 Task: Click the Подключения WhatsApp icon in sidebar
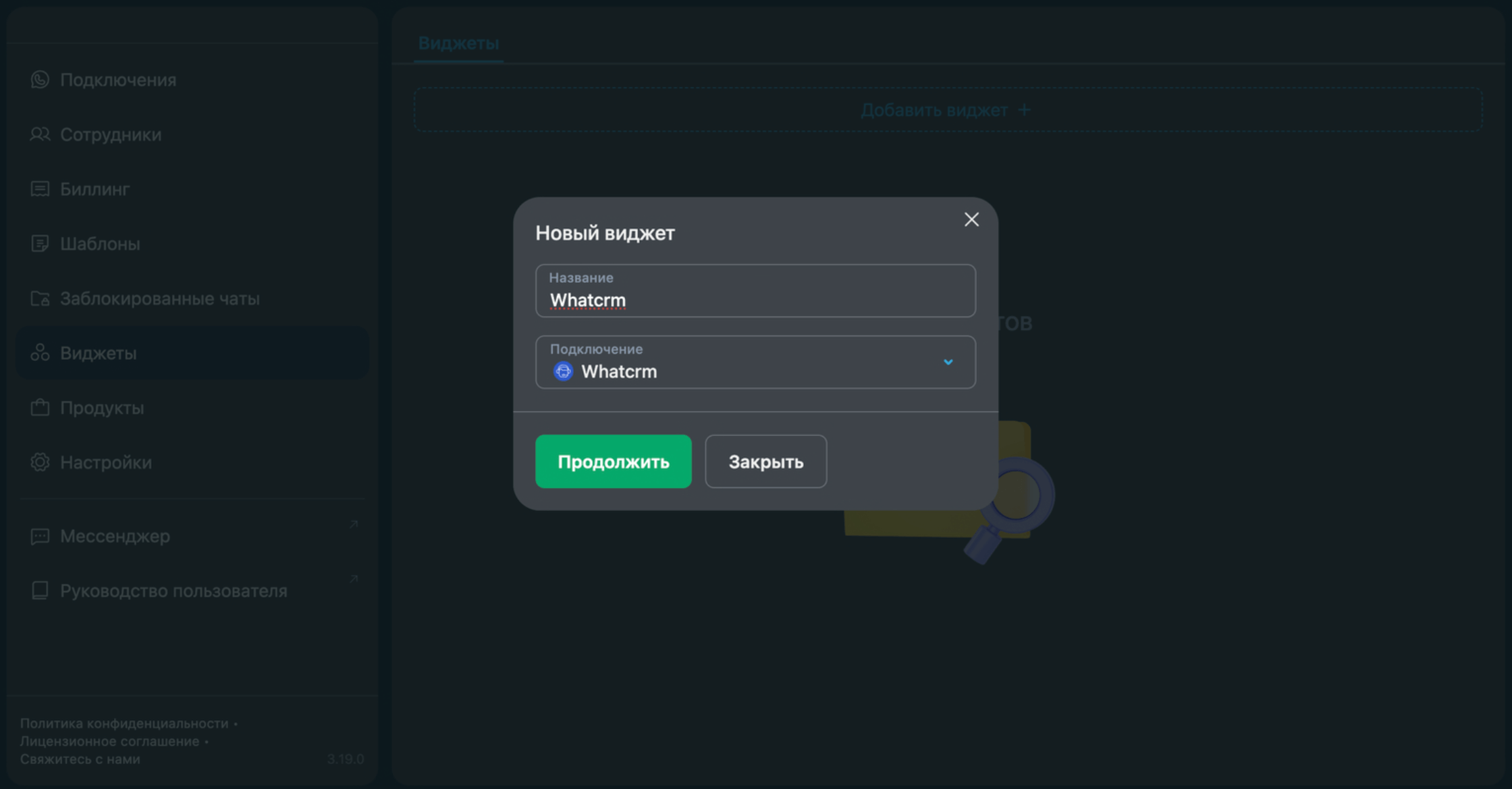(x=40, y=80)
